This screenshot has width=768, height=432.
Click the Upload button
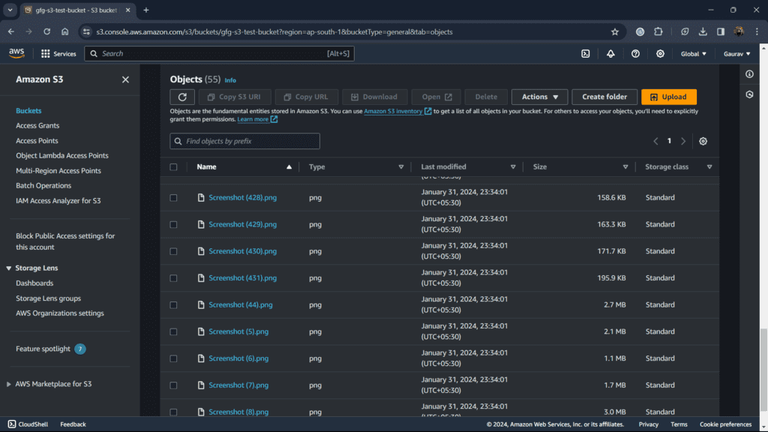coord(669,97)
